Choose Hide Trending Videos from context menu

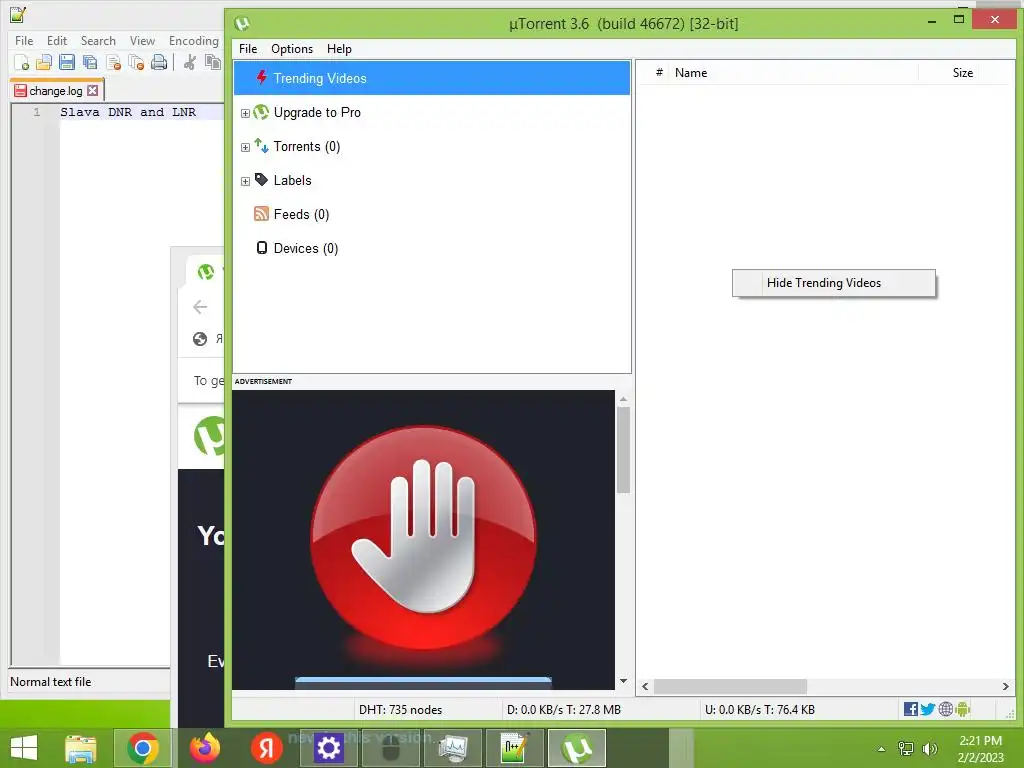point(833,283)
